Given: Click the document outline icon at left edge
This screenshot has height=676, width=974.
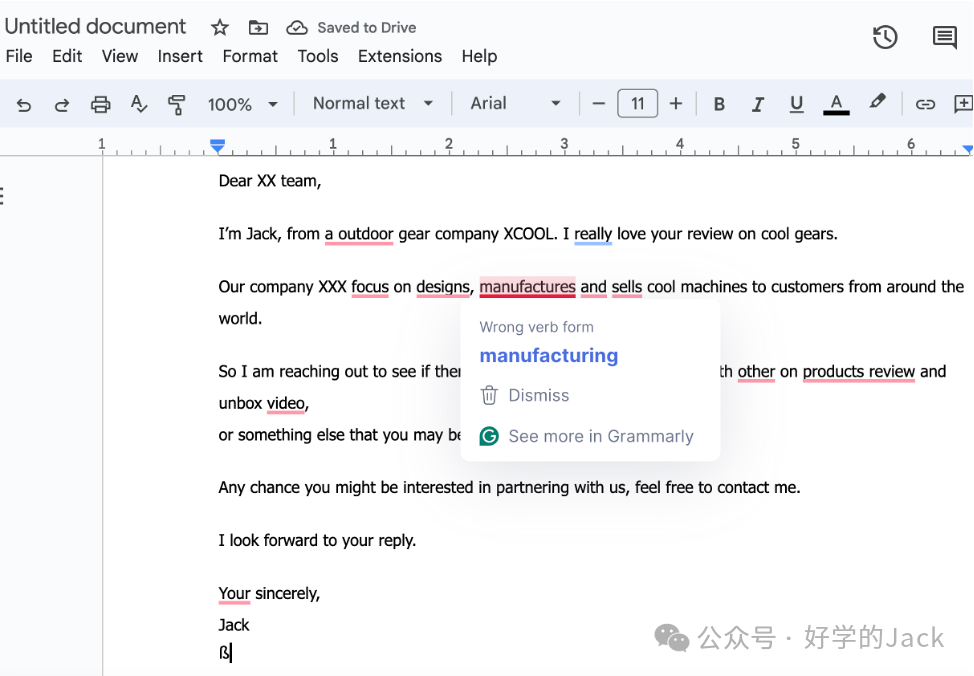Looking at the screenshot, I should (x=2, y=196).
